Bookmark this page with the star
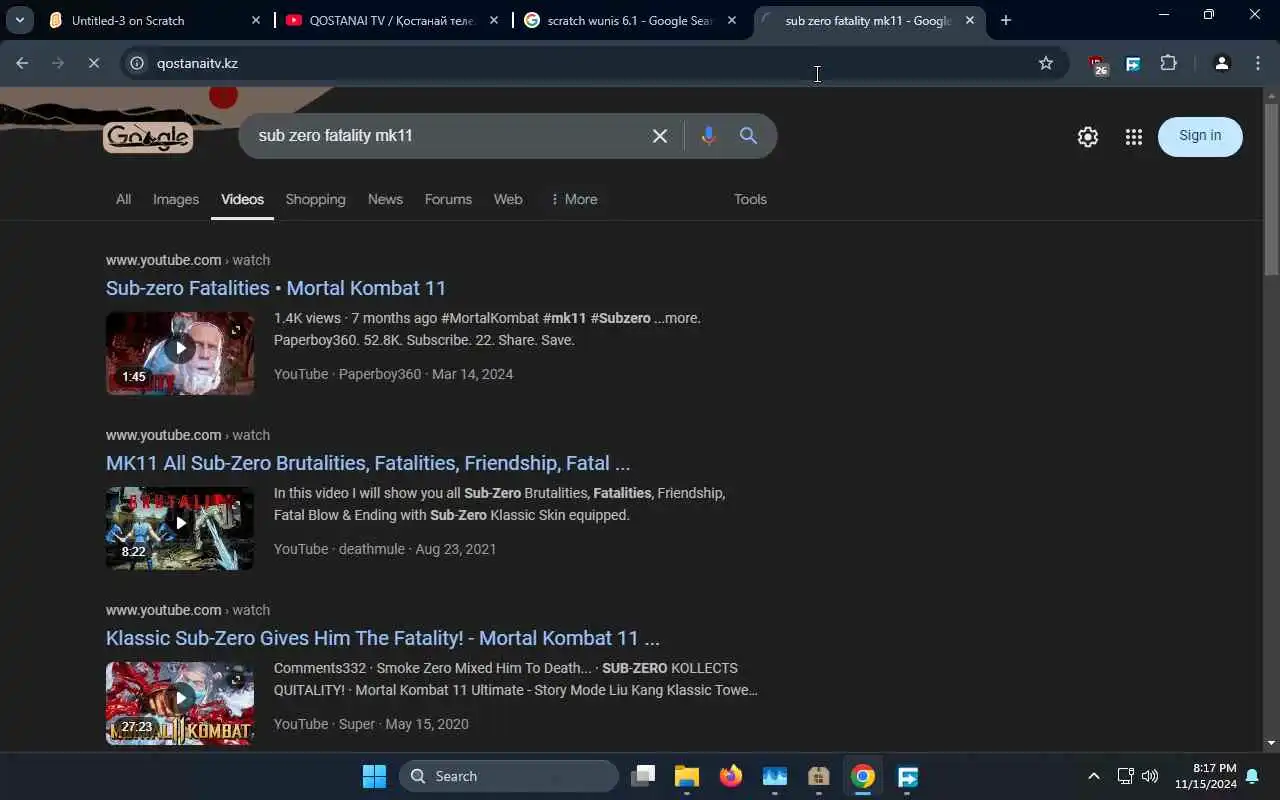The width and height of the screenshot is (1280, 800). tap(1046, 63)
